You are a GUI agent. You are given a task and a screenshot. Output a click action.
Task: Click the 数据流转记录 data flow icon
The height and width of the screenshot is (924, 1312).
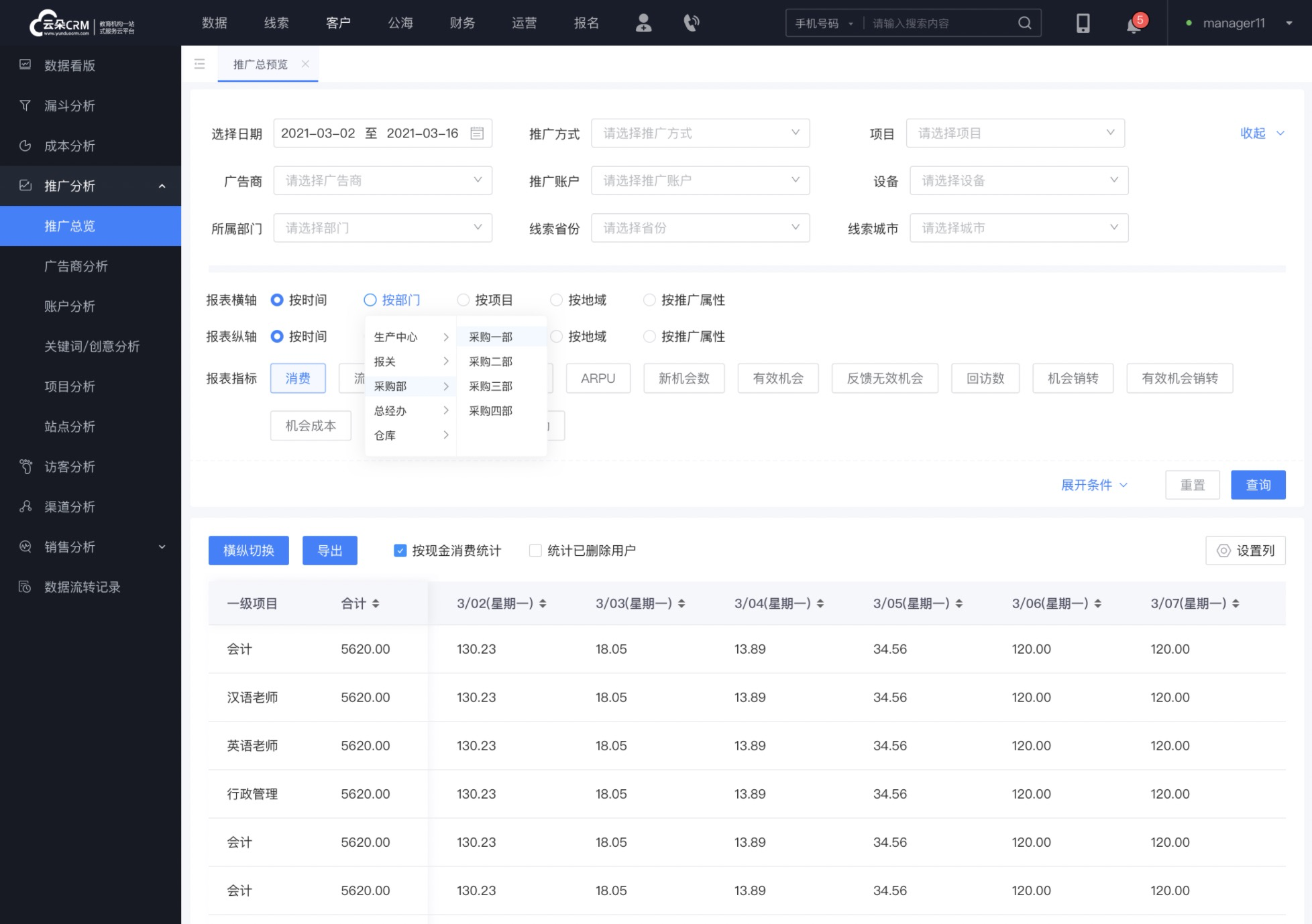[x=26, y=587]
